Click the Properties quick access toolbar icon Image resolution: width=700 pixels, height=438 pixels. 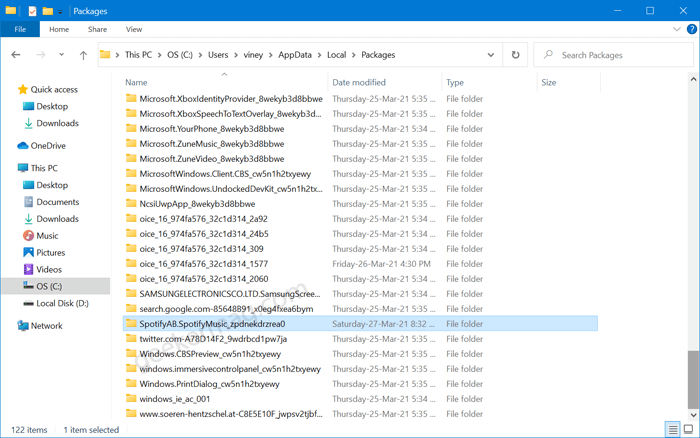[32, 11]
